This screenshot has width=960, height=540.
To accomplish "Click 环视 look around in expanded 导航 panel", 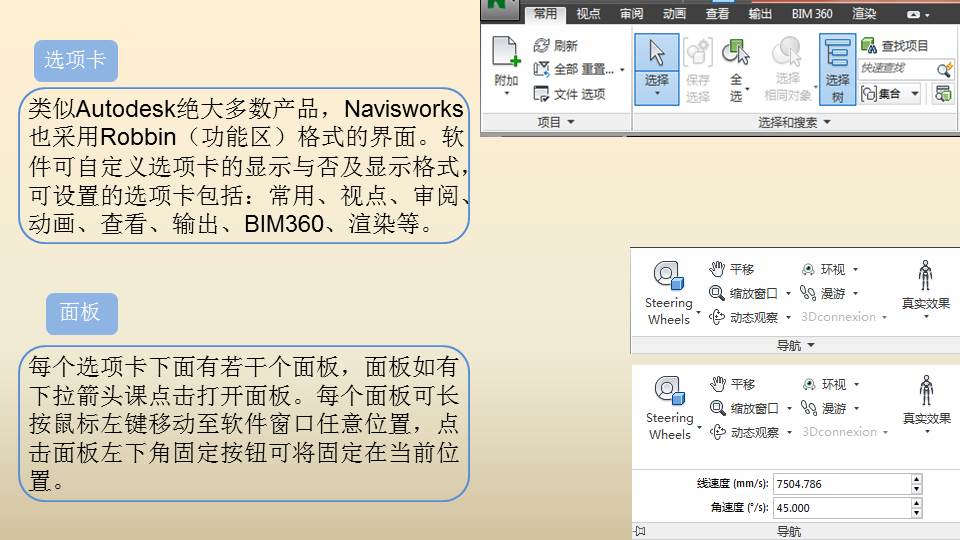I will pyautogui.click(x=825, y=384).
